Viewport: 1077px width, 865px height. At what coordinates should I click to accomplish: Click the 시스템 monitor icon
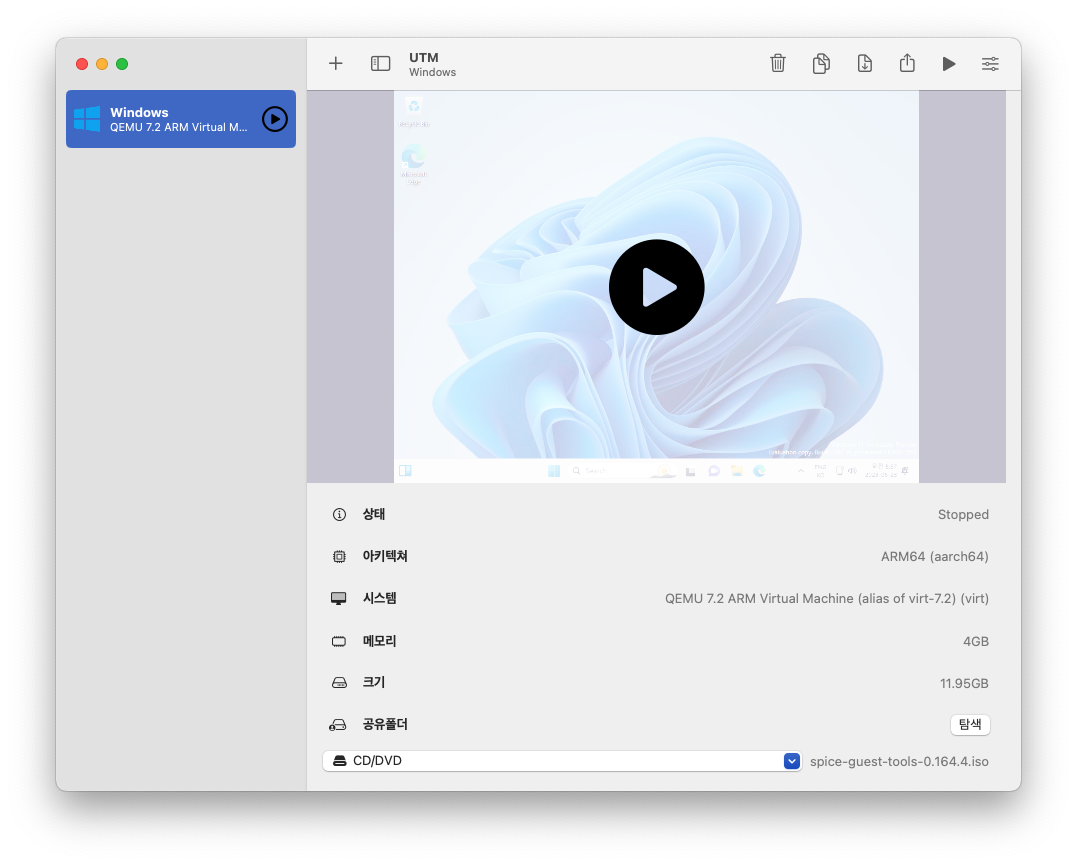point(339,598)
